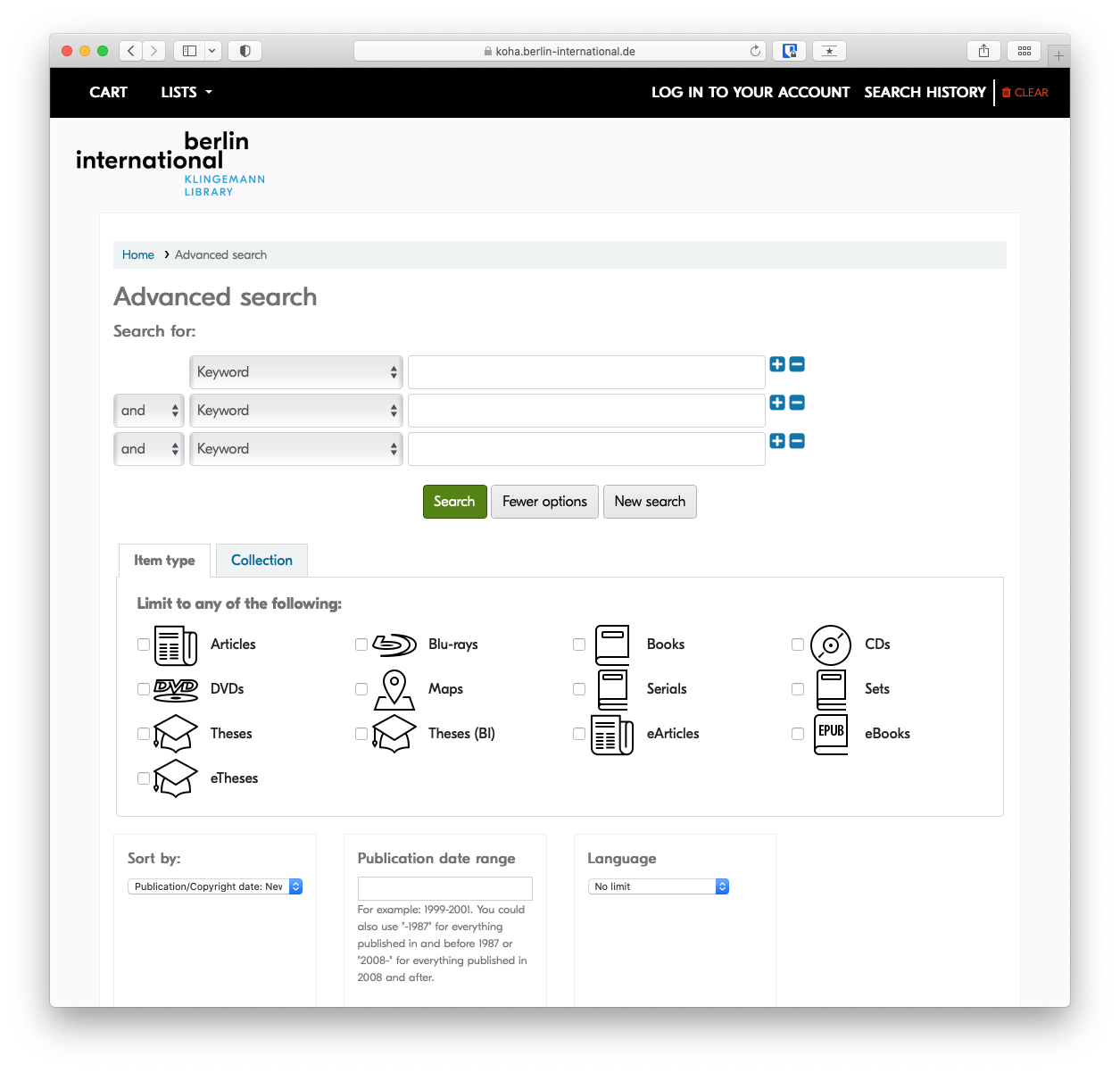Image resolution: width=1120 pixels, height=1073 pixels.
Task: Click the Theses graduation cap icon
Action: [x=175, y=733]
